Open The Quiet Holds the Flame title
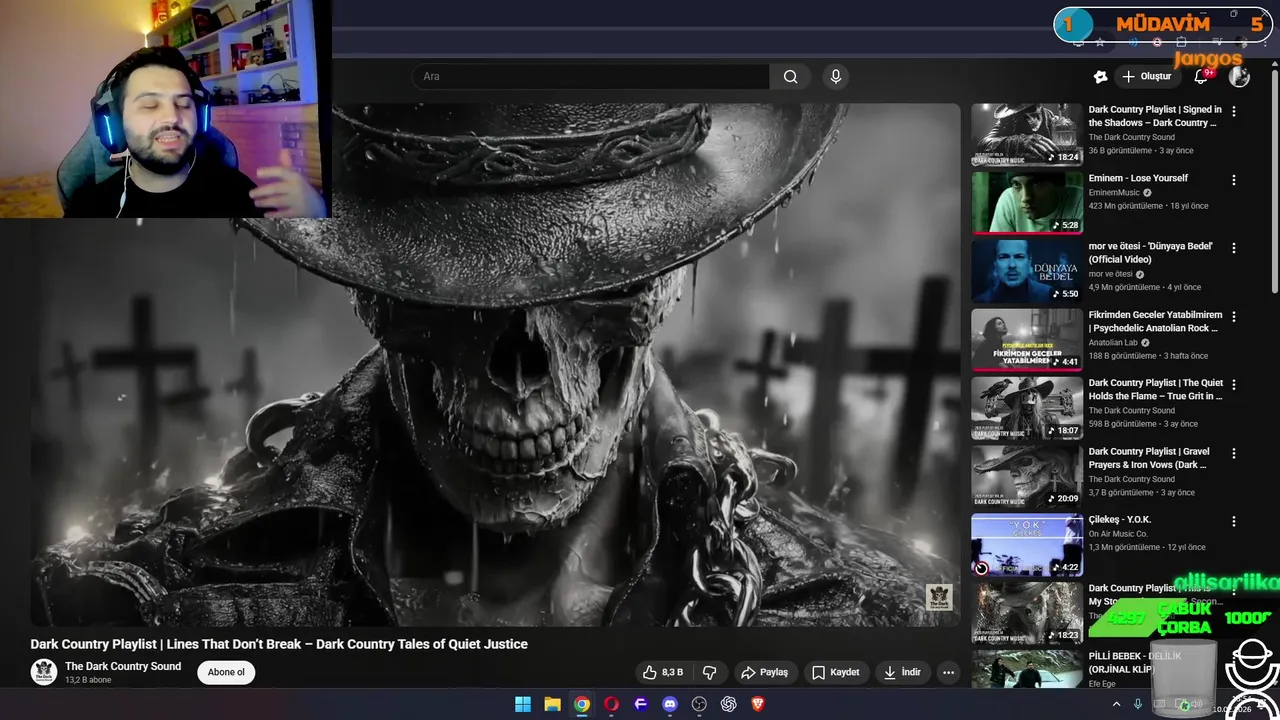The width and height of the screenshot is (1280, 720). (1155, 389)
